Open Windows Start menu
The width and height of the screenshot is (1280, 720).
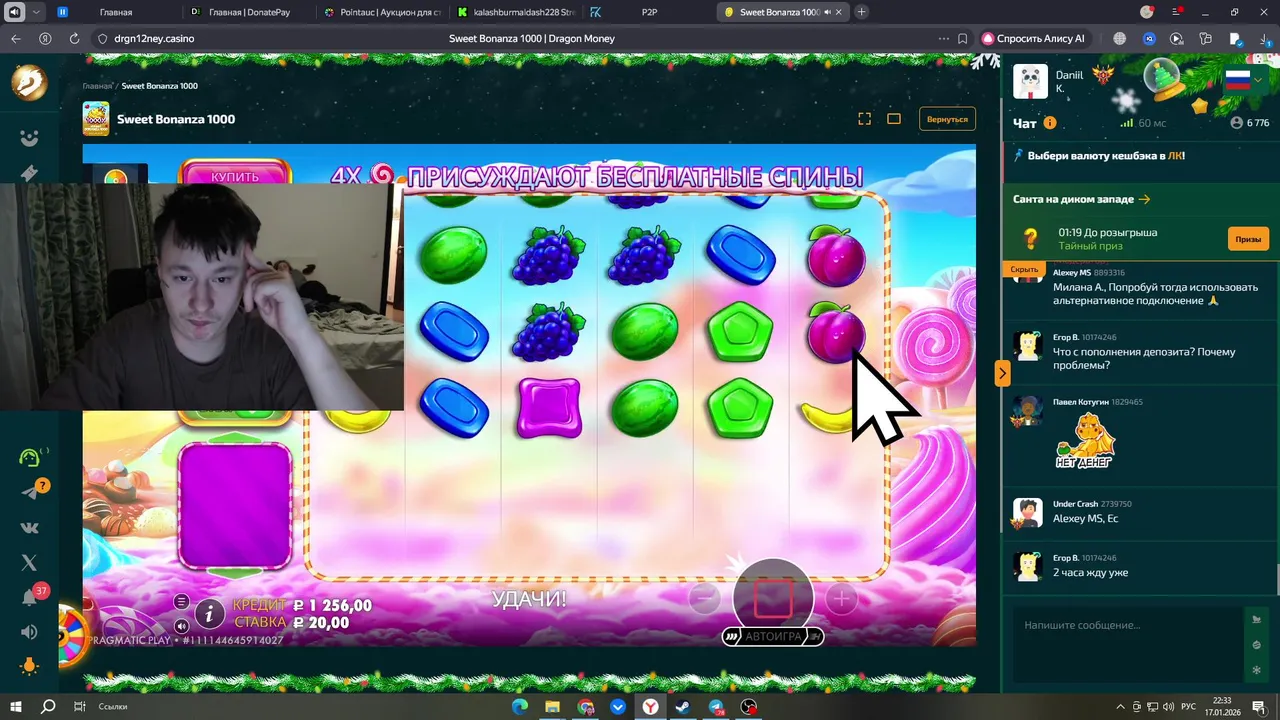coord(15,706)
